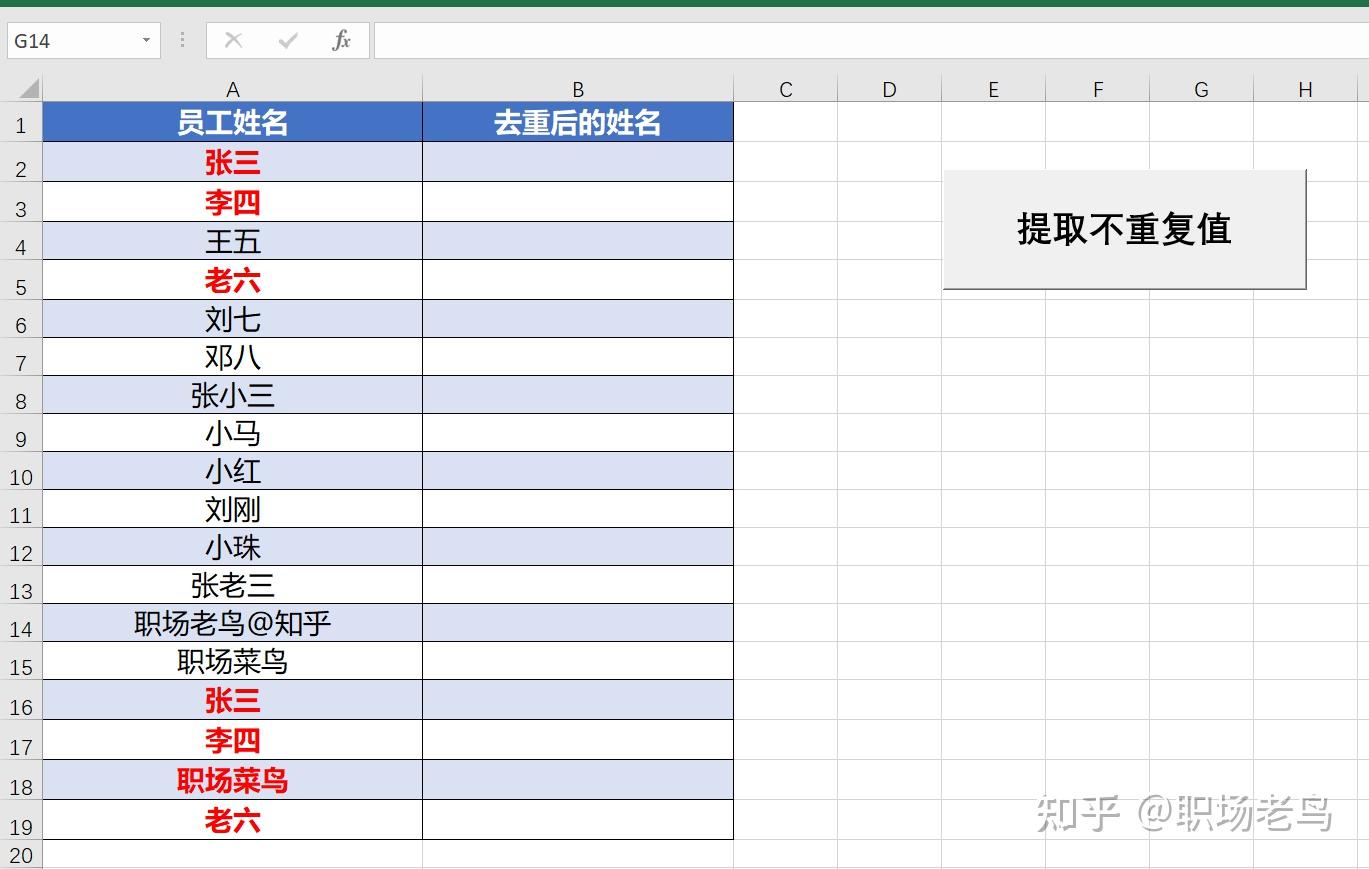Select the red 李四 cell in row 3
Image resolution: width=1369 pixels, height=869 pixels.
click(x=232, y=202)
